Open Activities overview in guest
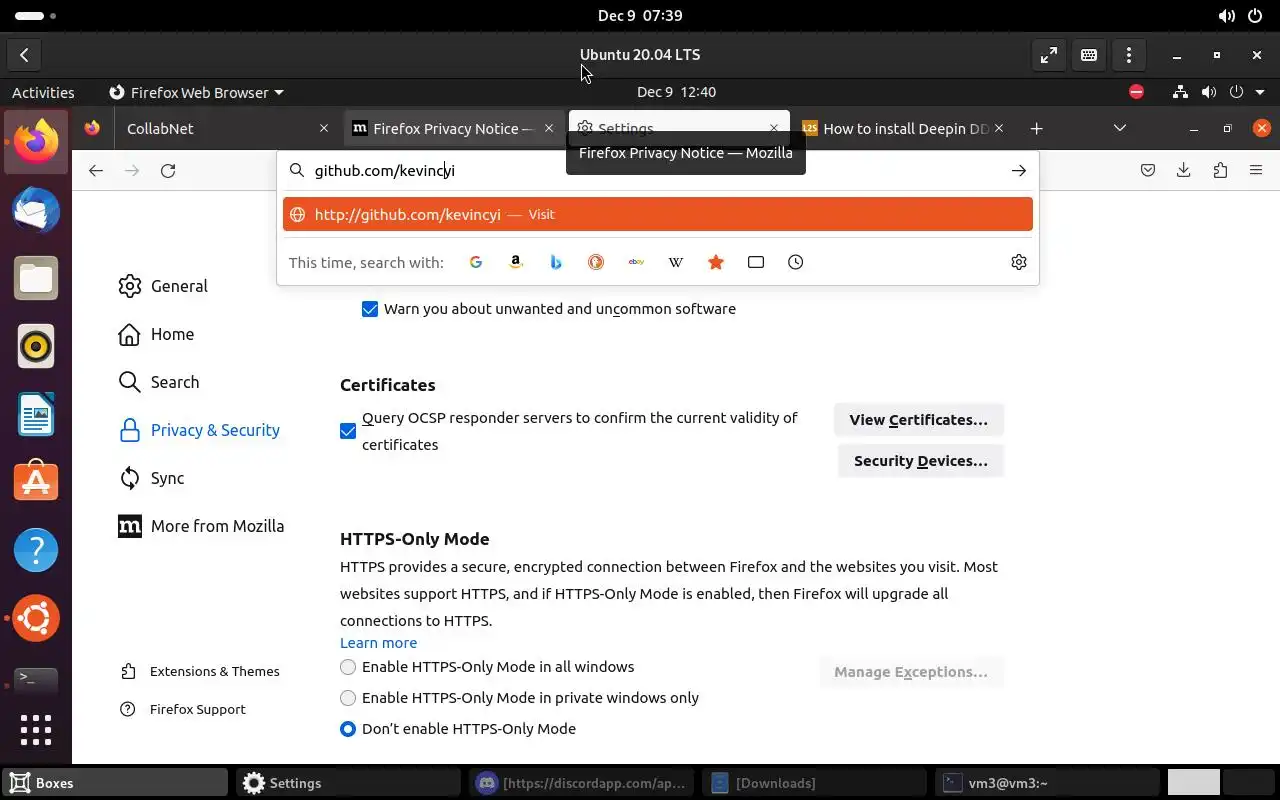Image resolution: width=1280 pixels, height=800 pixels. [x=43, y=92]
